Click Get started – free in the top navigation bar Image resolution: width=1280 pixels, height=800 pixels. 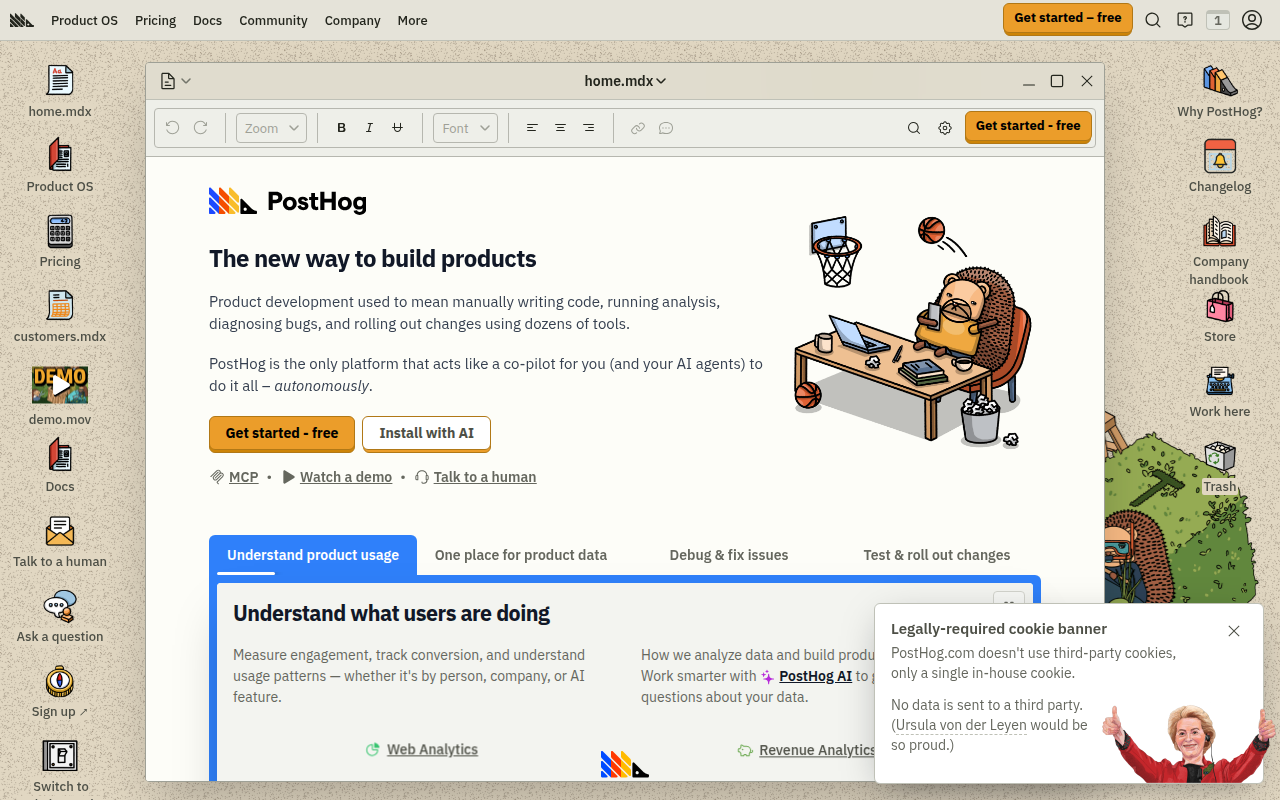click(1068, 18)
